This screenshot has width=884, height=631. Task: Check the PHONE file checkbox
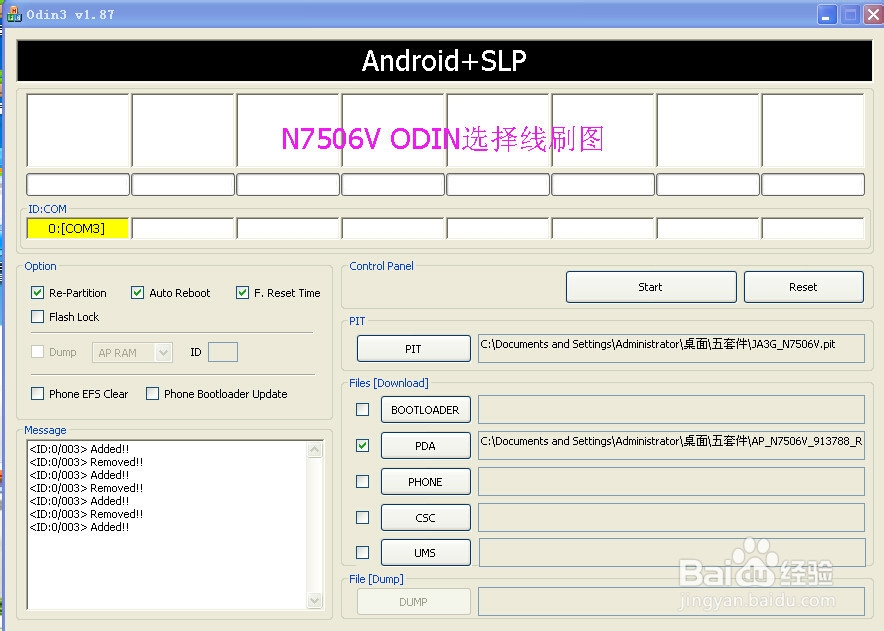tap(363, 482)
